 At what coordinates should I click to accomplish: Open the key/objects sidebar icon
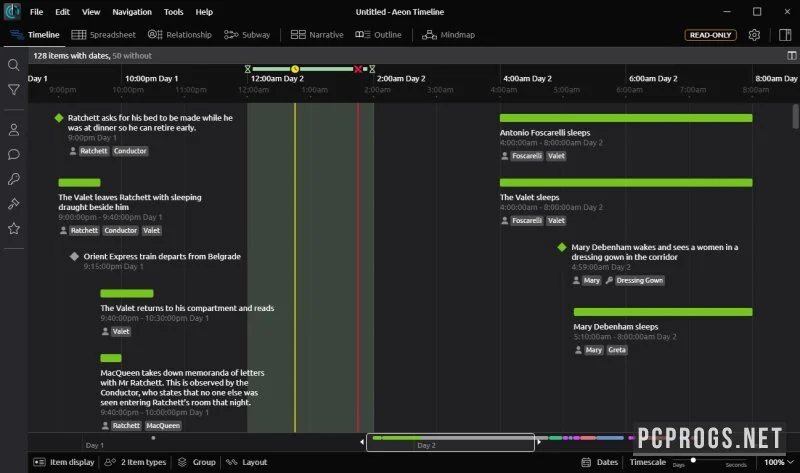(x=14, y=179)
